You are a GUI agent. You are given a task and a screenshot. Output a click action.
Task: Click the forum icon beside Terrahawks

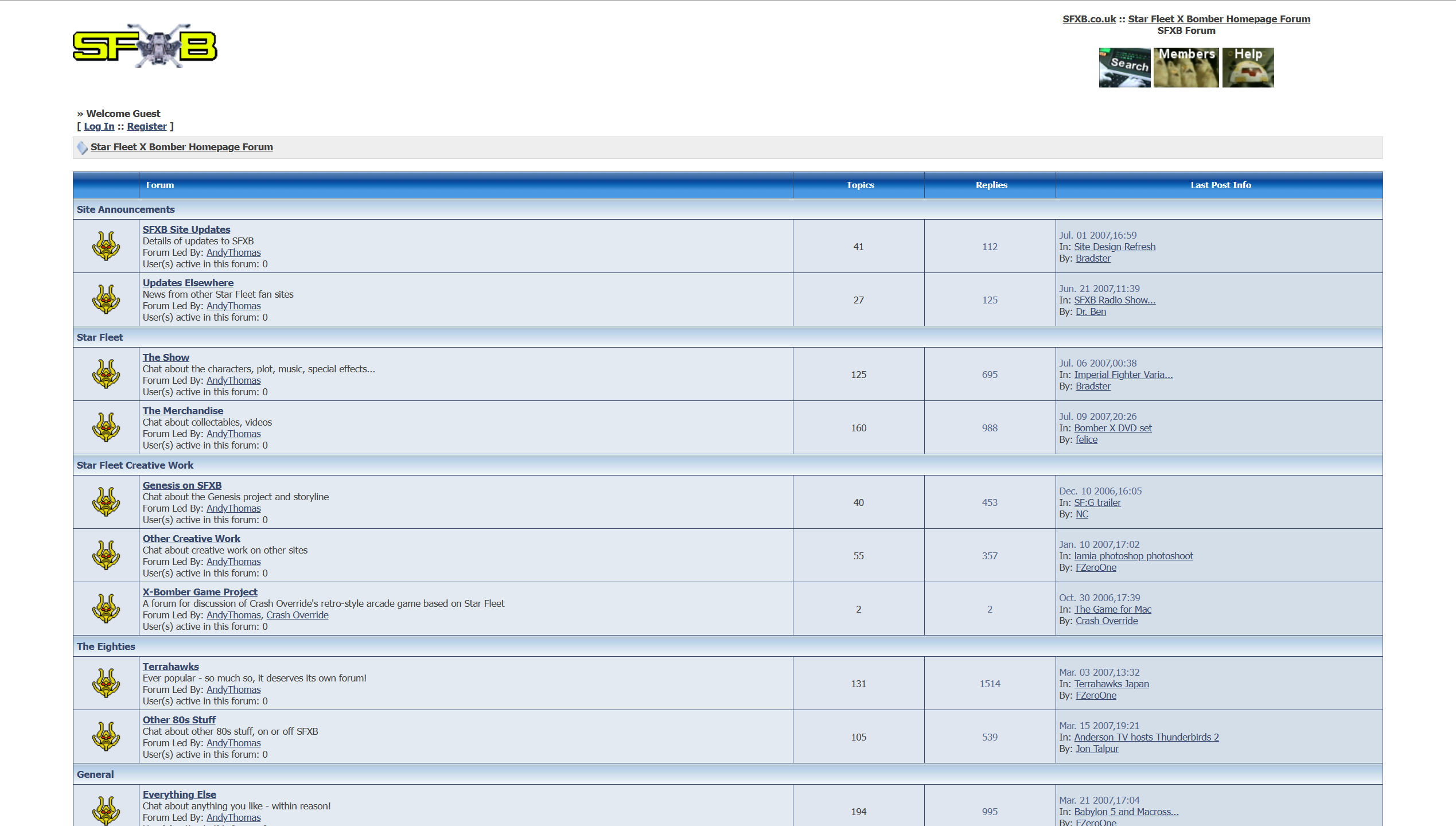[x=106, y=683]
